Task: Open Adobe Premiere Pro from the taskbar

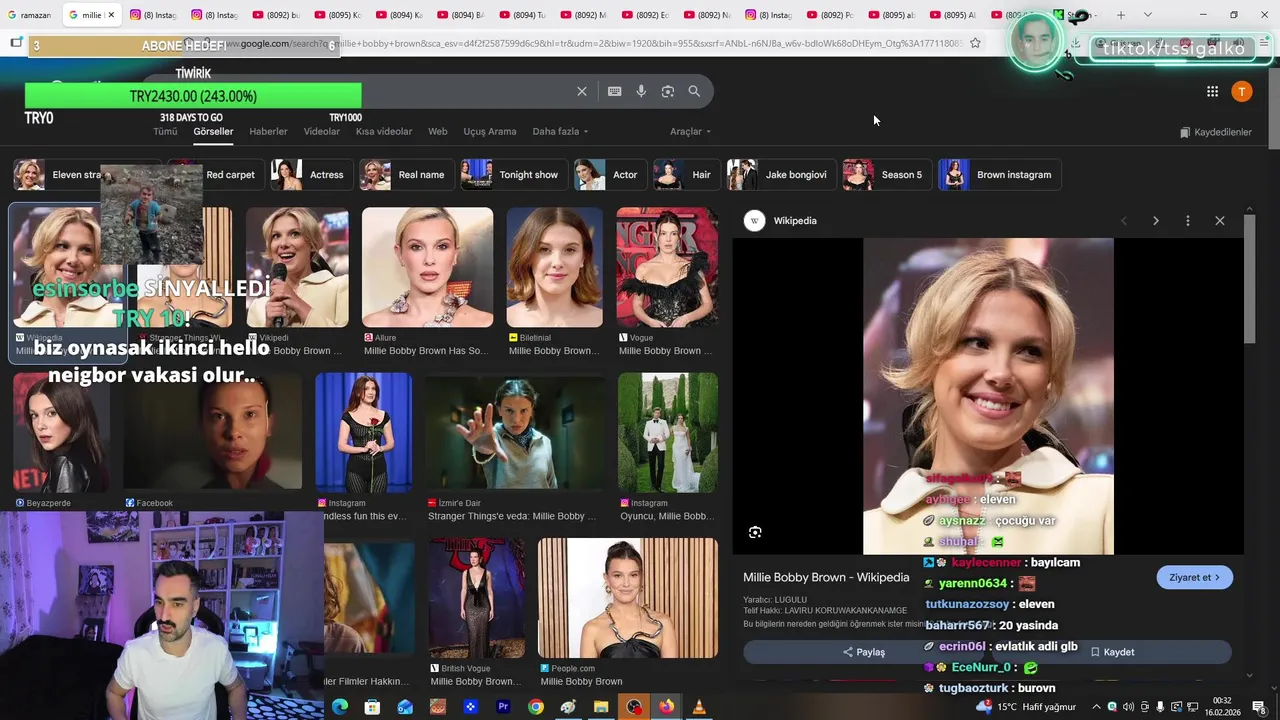Action: (503, 707)
